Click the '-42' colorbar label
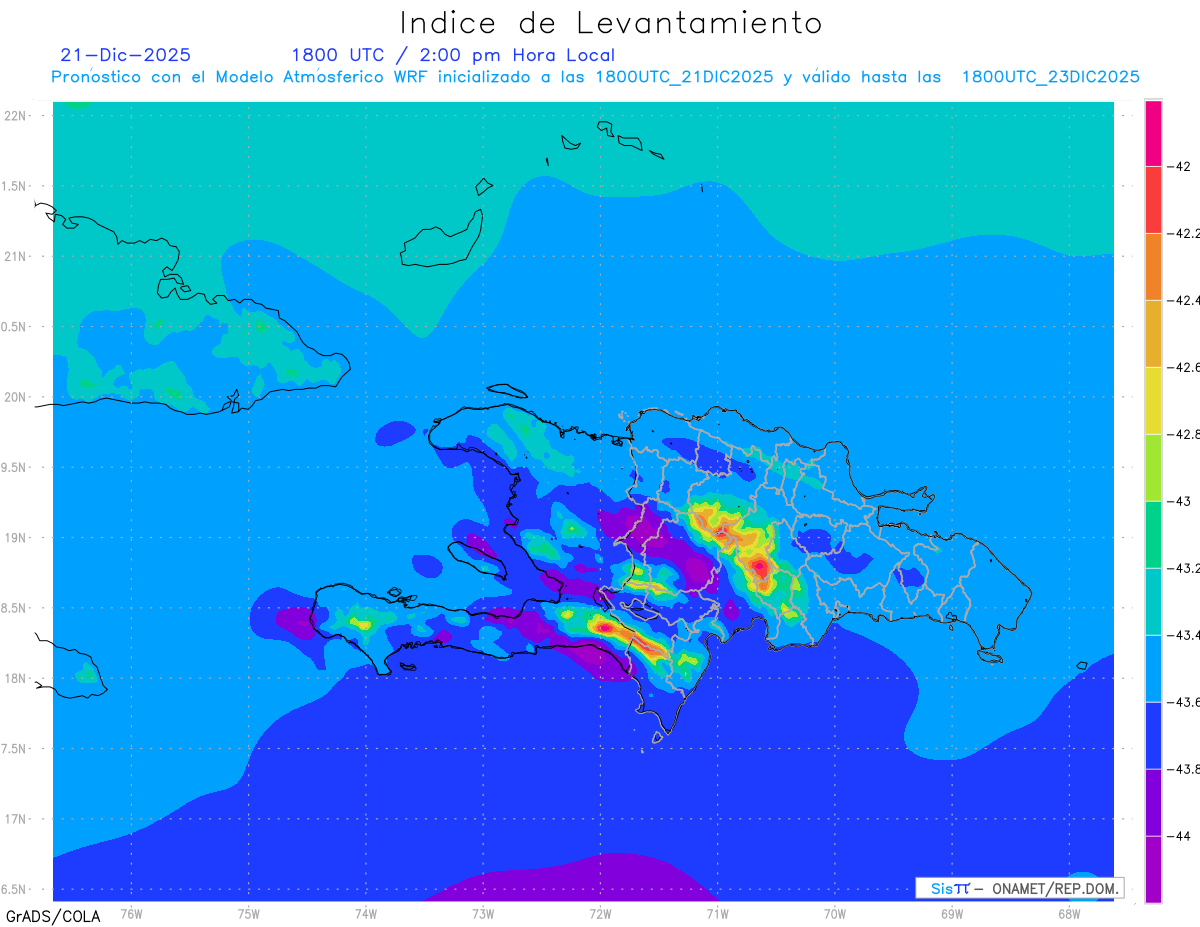The height and width of the screenshot is (927, 1200). [x=1180, y=166]
